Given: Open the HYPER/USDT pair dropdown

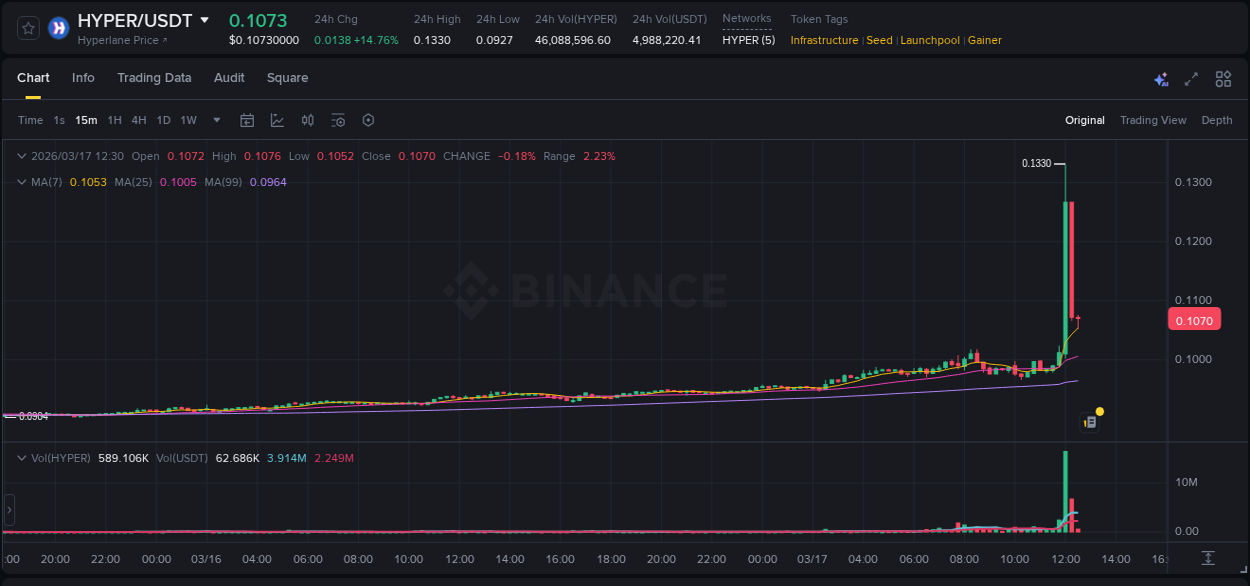Looking at the screenshot, I should 206,19.
